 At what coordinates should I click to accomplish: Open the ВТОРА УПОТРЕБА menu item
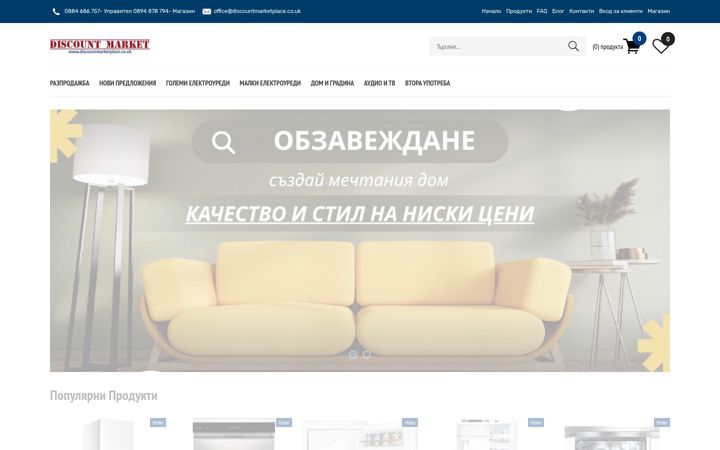click(x=428, y=83)
